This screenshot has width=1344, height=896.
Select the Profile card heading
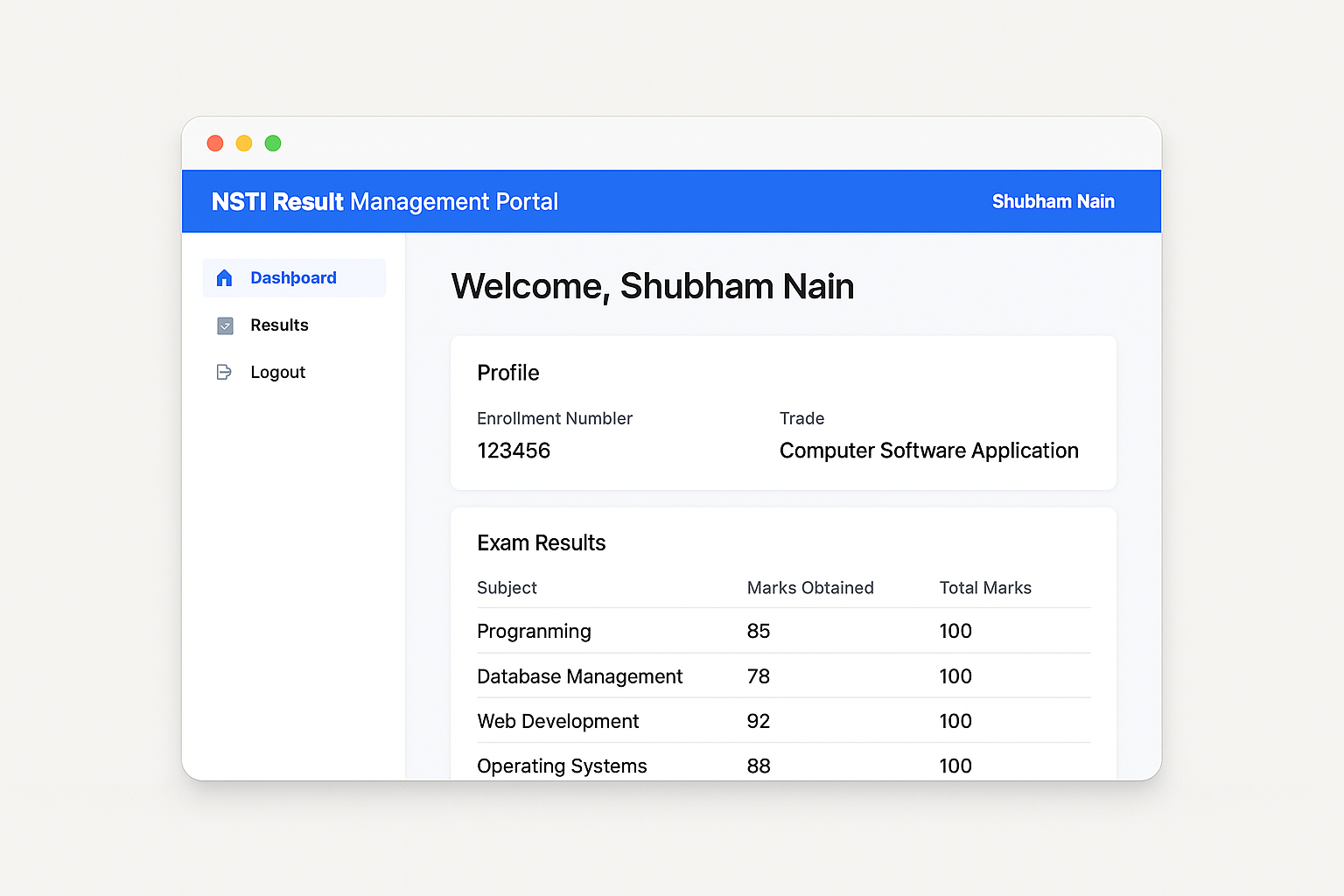tap(507, 373)
